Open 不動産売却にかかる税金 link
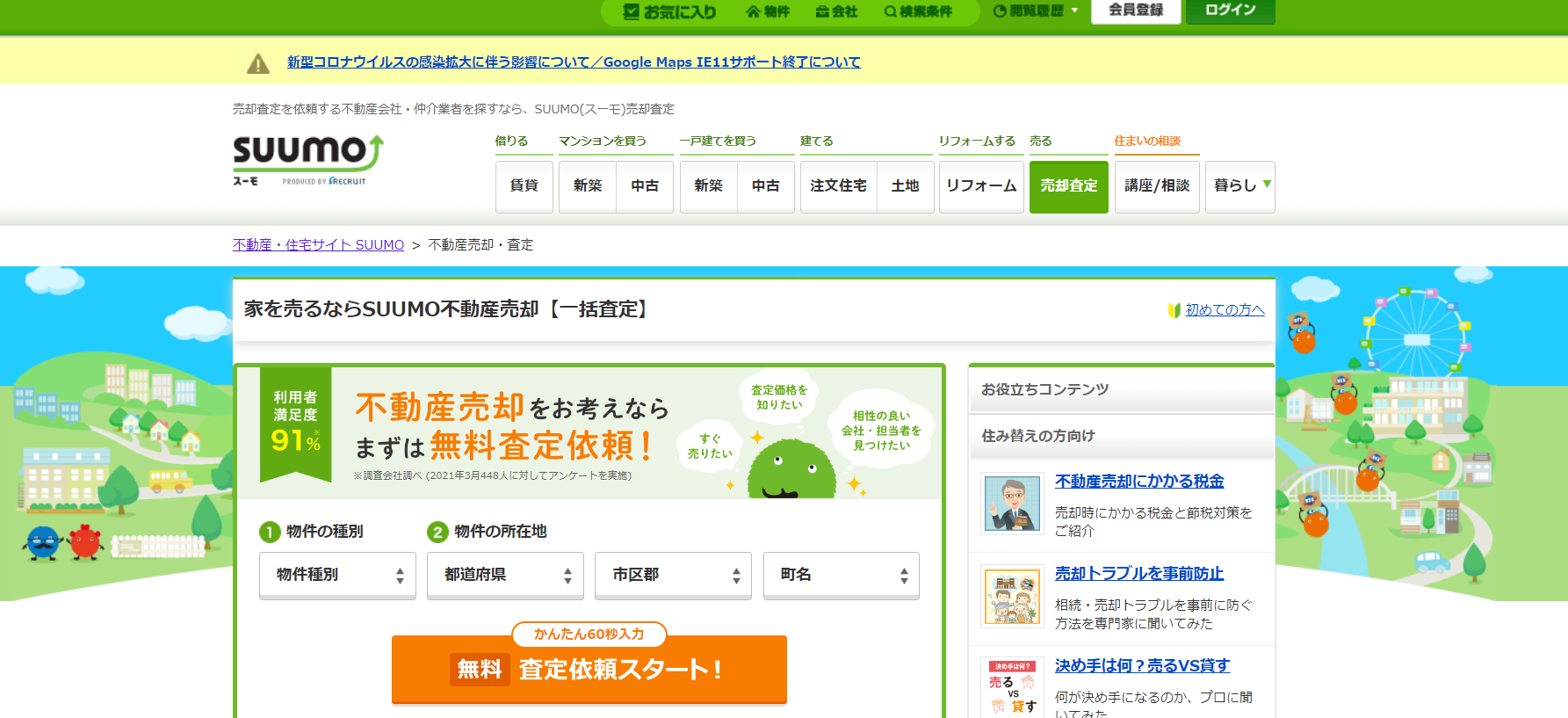The width and height of the screenshot is (1568, 718). (x=1139, y=482)
